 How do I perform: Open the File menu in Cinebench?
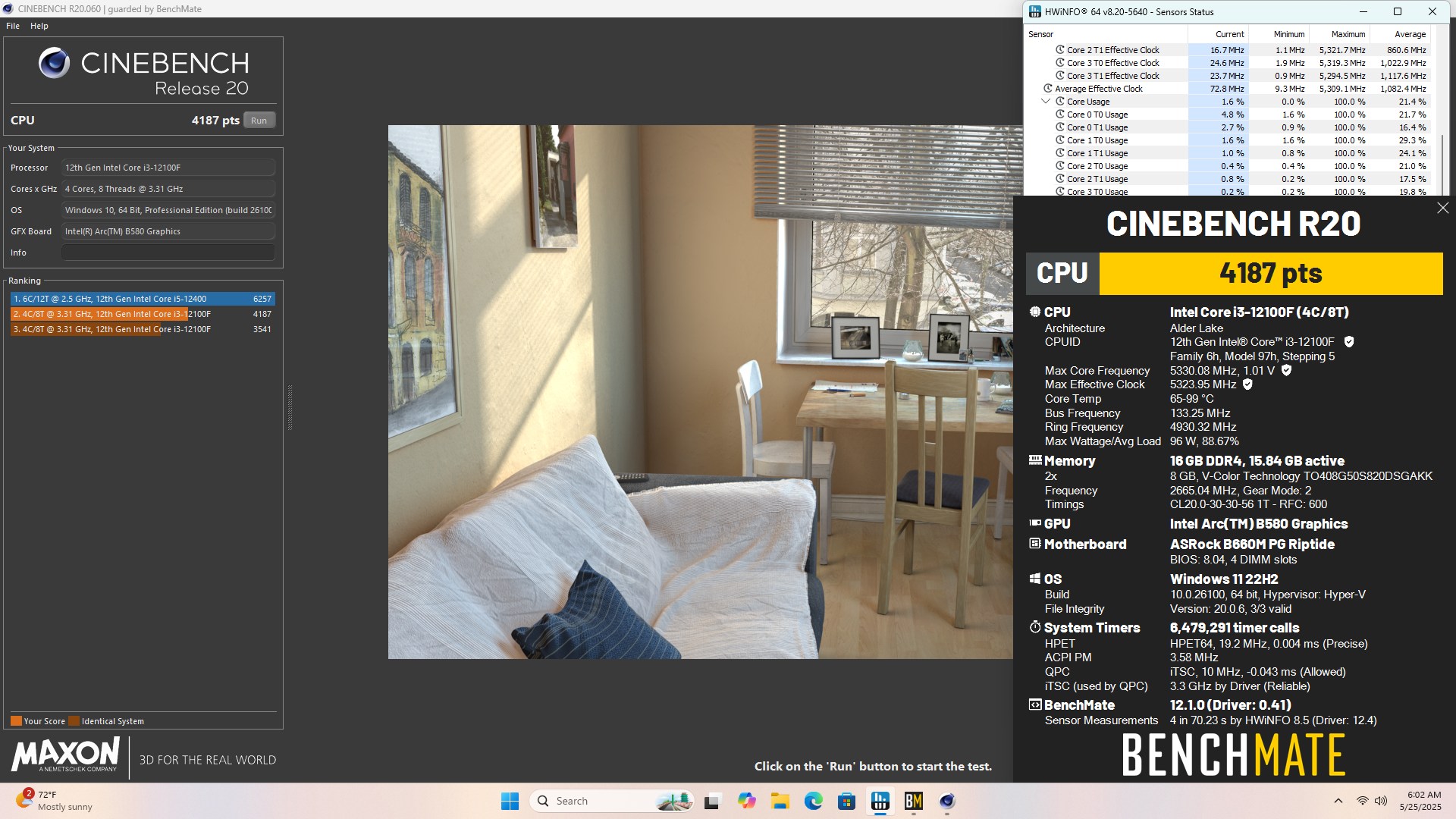[x=13, y=26]
